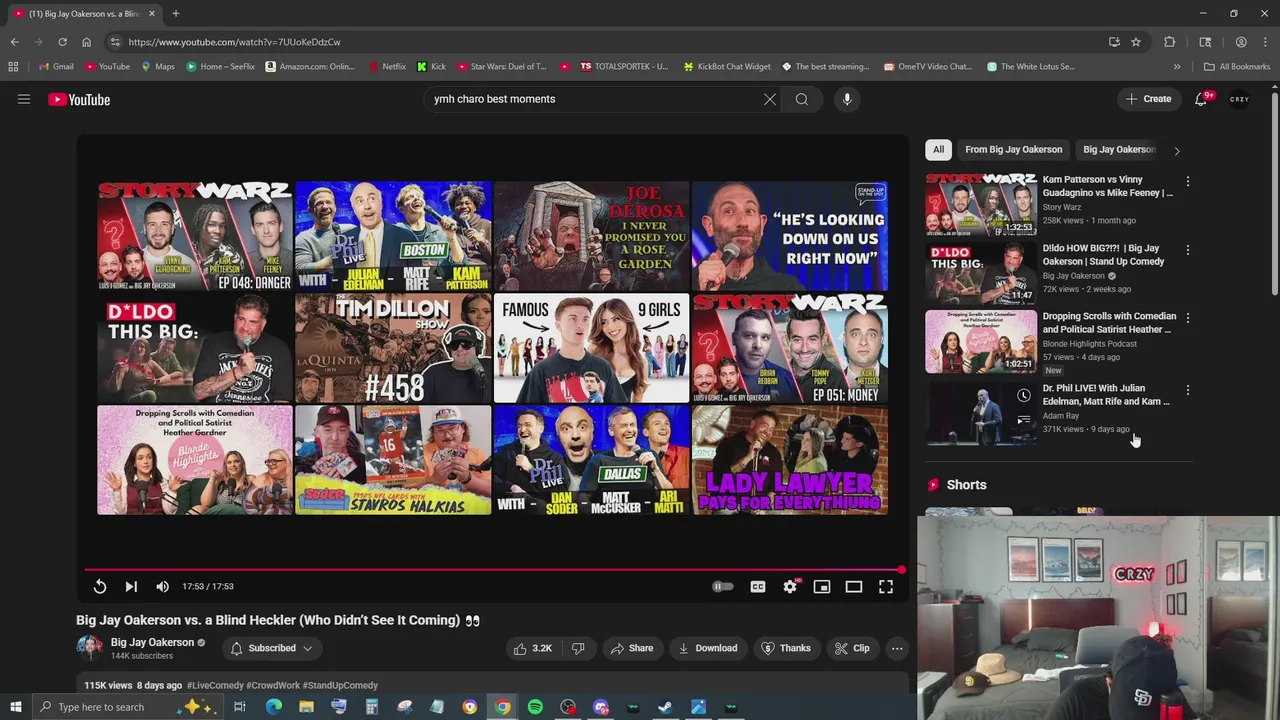This screenshot has width=1280, height=720.
Task: Open a new browser tab
Action: pos(175,14)
